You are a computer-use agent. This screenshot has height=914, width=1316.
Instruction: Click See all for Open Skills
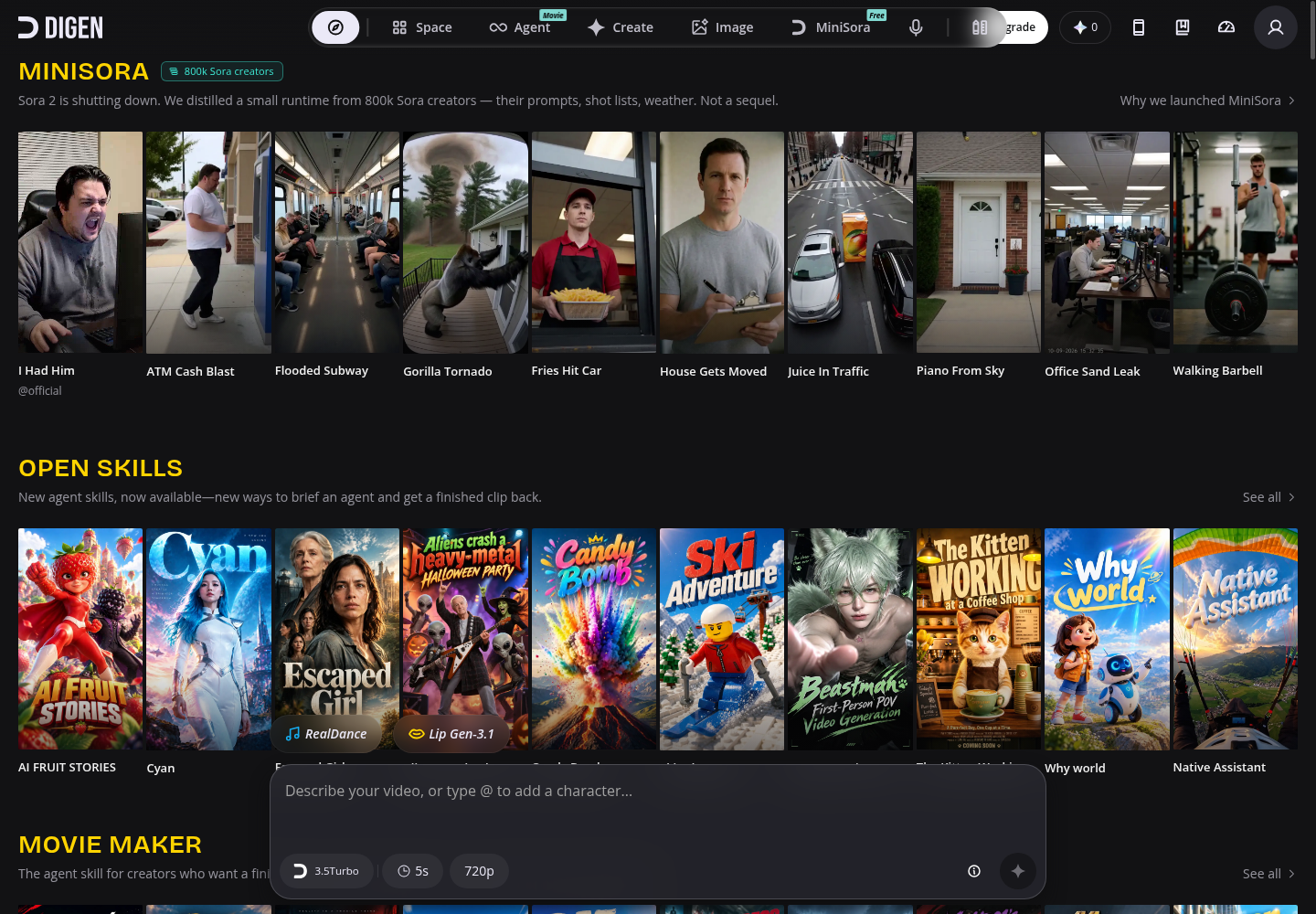click(1268, 497)
